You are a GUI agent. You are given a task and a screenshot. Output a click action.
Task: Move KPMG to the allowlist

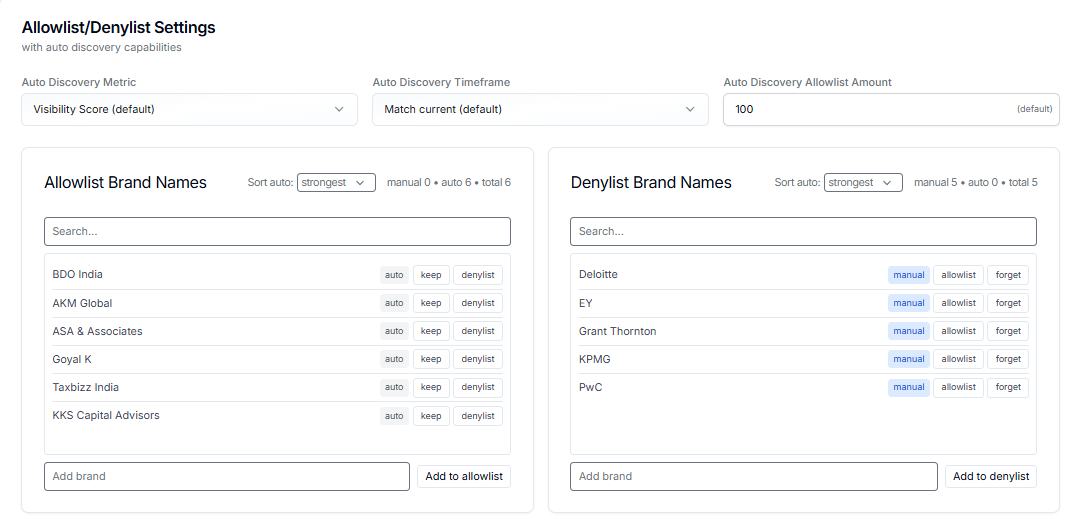pos(958,359)
